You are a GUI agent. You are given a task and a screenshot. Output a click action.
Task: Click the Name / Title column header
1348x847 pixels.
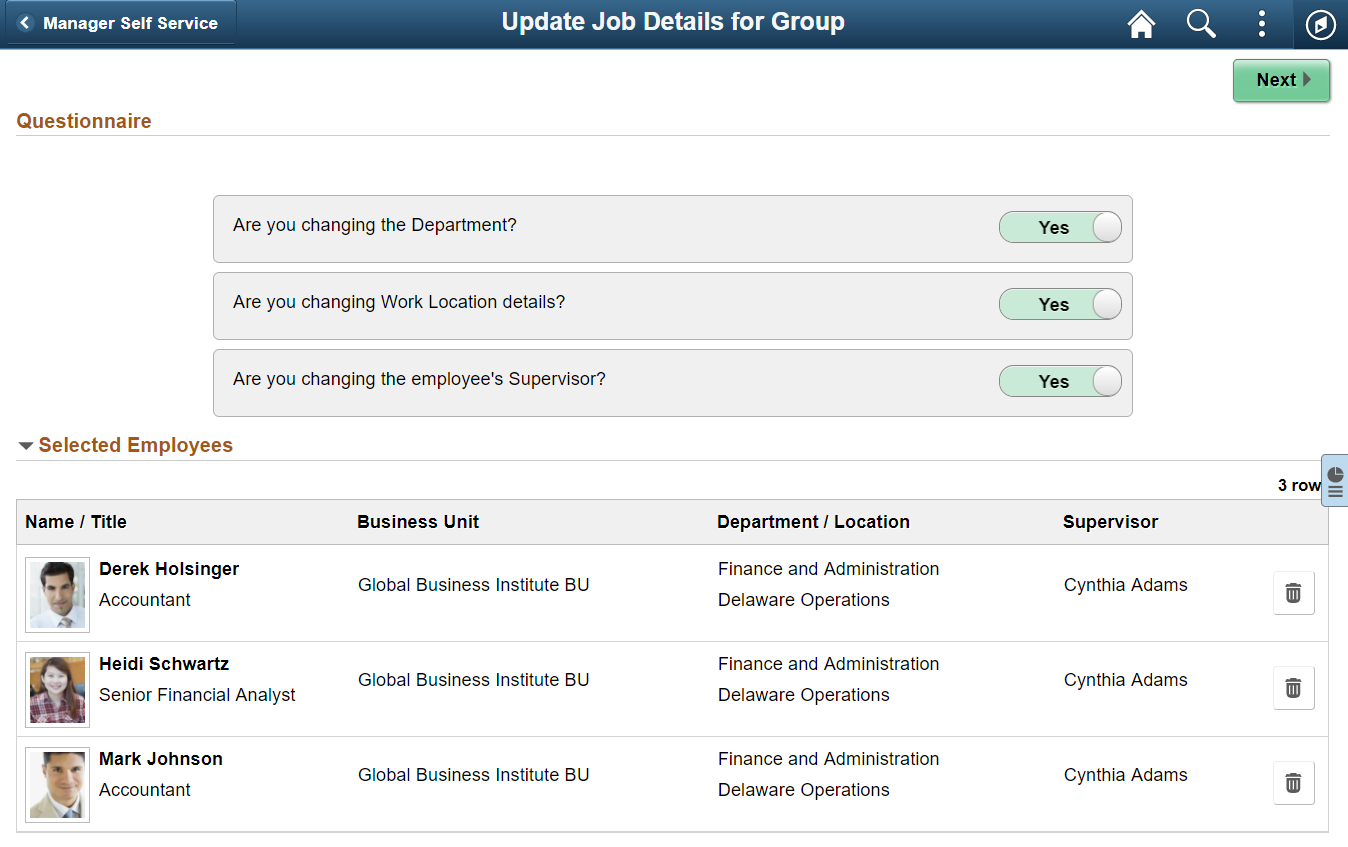[x=76, y=522]
